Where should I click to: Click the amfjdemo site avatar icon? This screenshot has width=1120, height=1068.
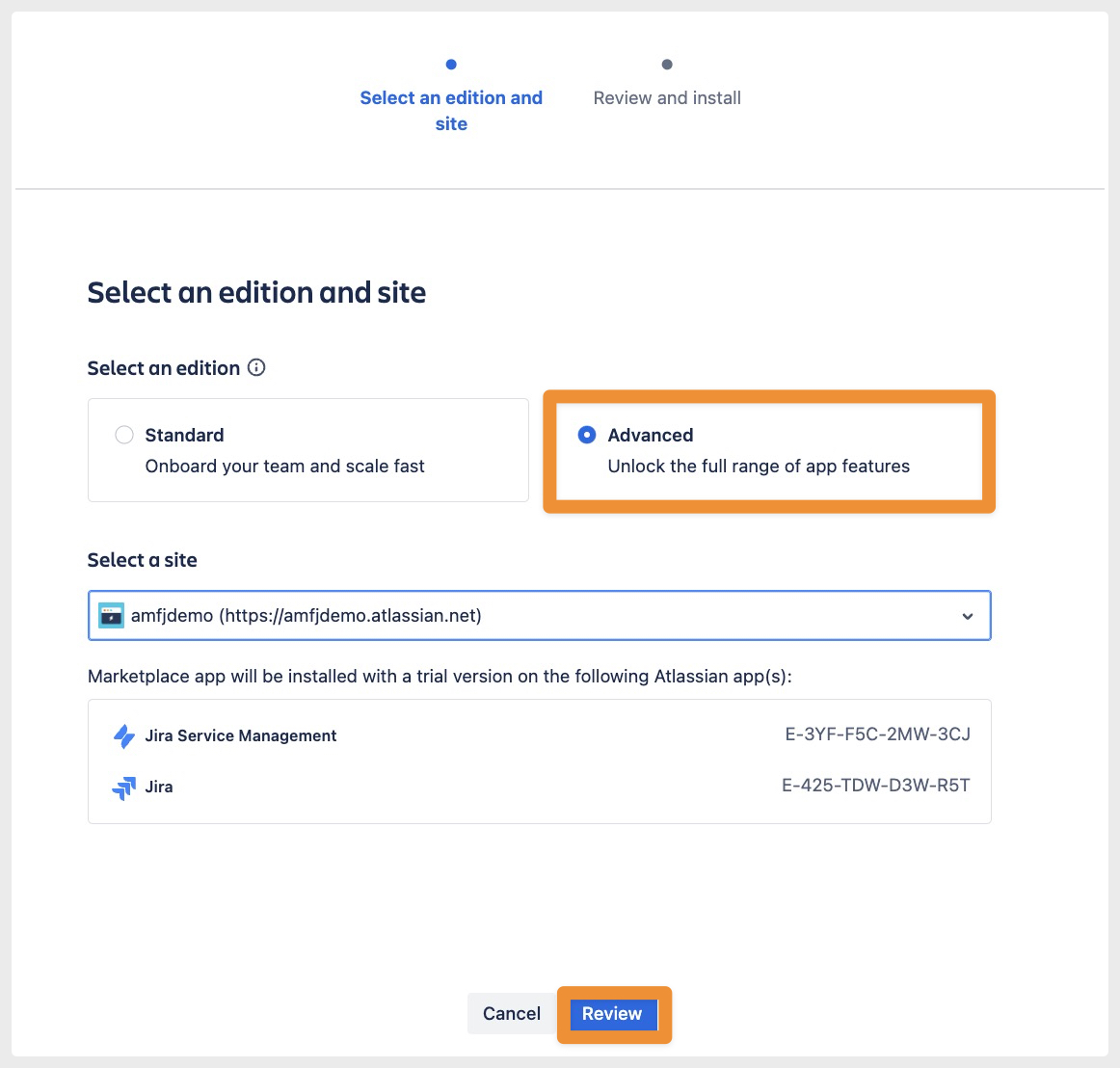(x=112, y=615)
